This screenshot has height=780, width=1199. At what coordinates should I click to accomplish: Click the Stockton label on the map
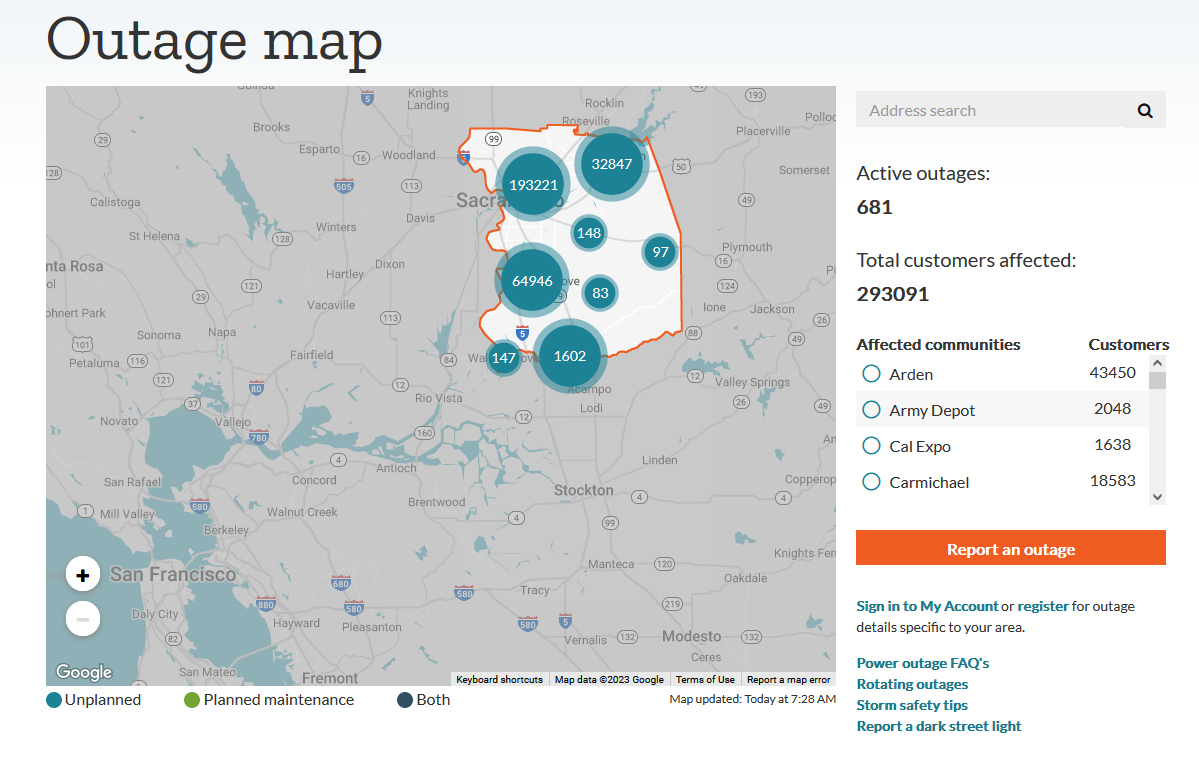click(583, 491)
